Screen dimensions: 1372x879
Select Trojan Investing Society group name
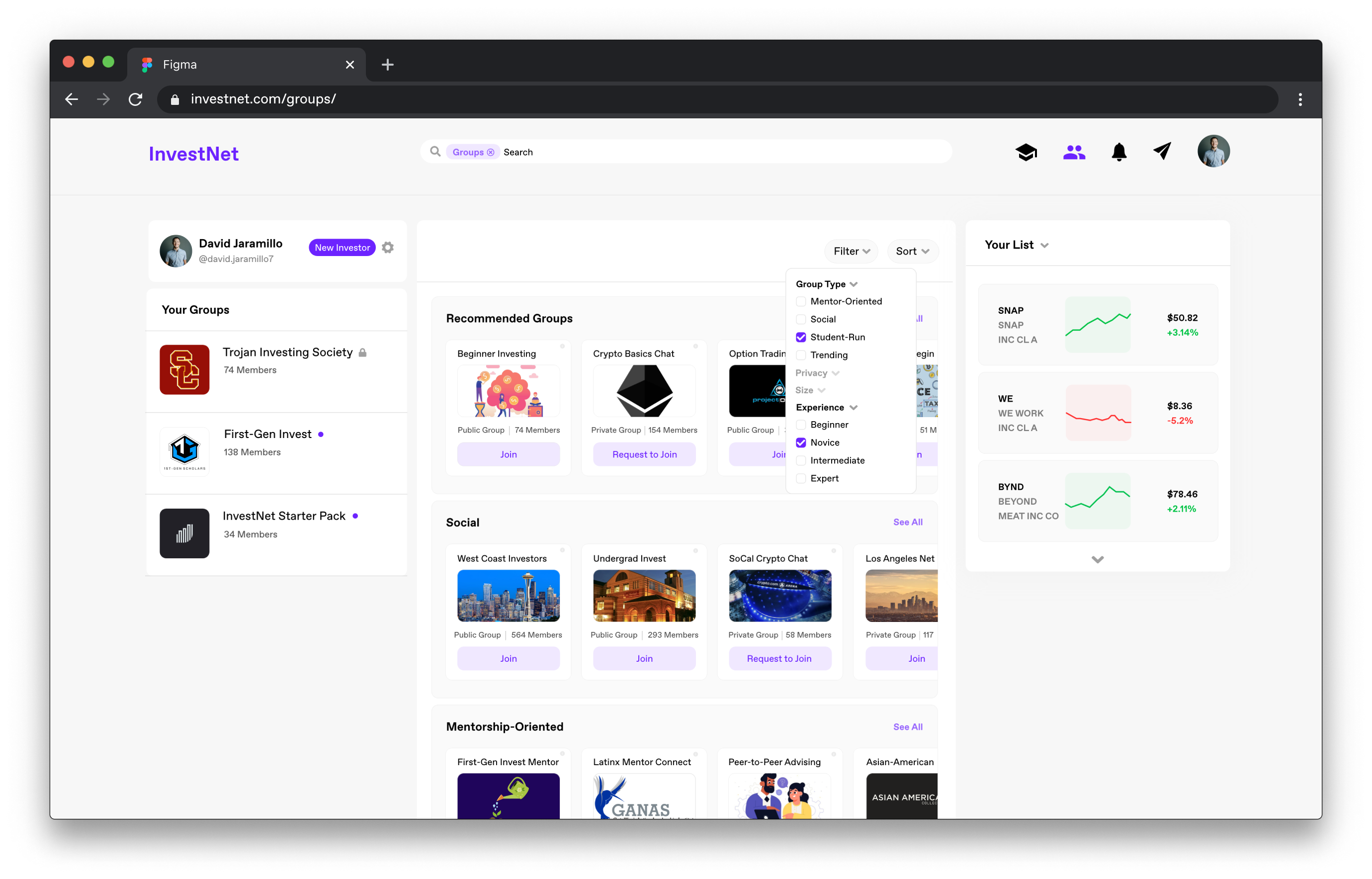pyautogui.click(x=288, y=352)
